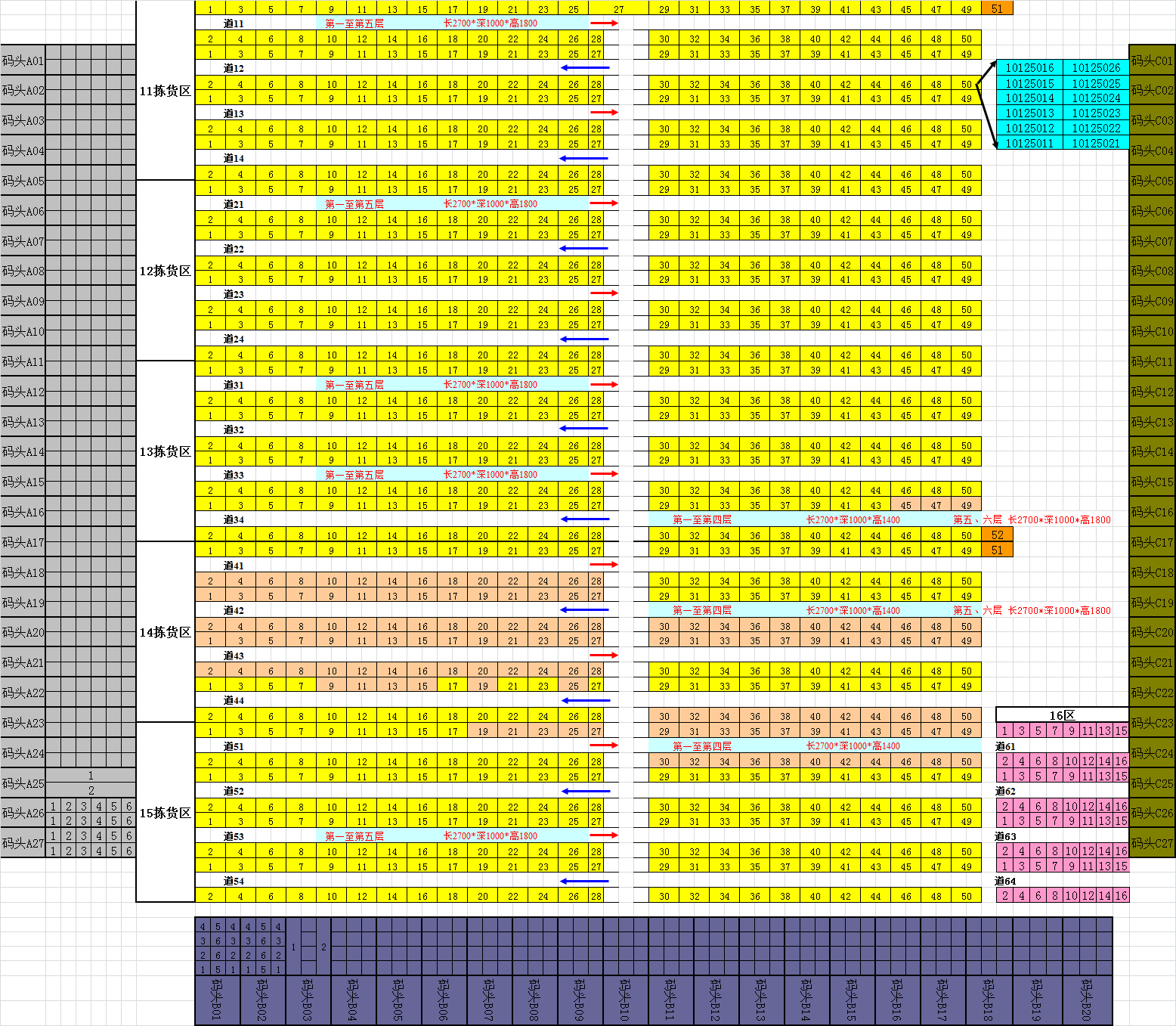Click the 道63 aisle label
This screenshot has width=1176, height=1026.
pyautogui.click(x=1005, y=836)
